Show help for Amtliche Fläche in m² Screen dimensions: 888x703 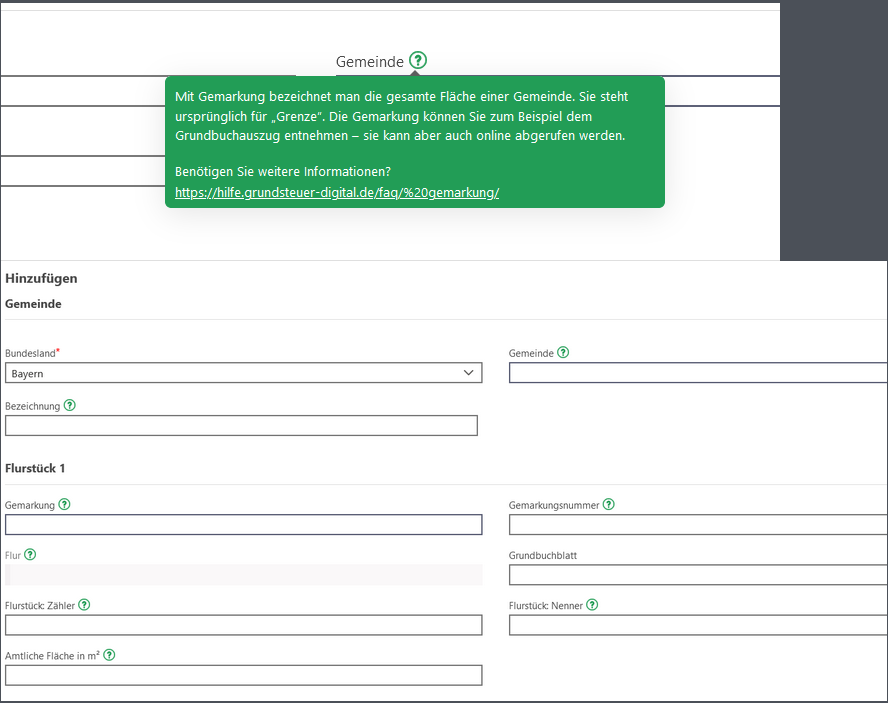(109, 655)
